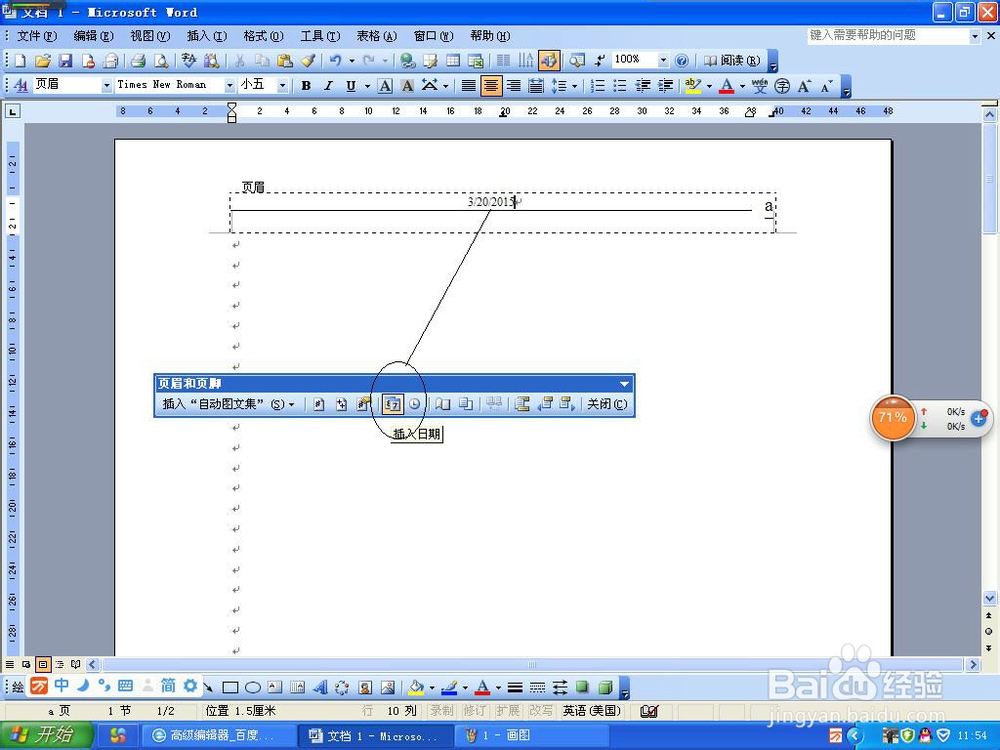Cut selection with scissors icon

pyautogui.click(x=240, y=61)
